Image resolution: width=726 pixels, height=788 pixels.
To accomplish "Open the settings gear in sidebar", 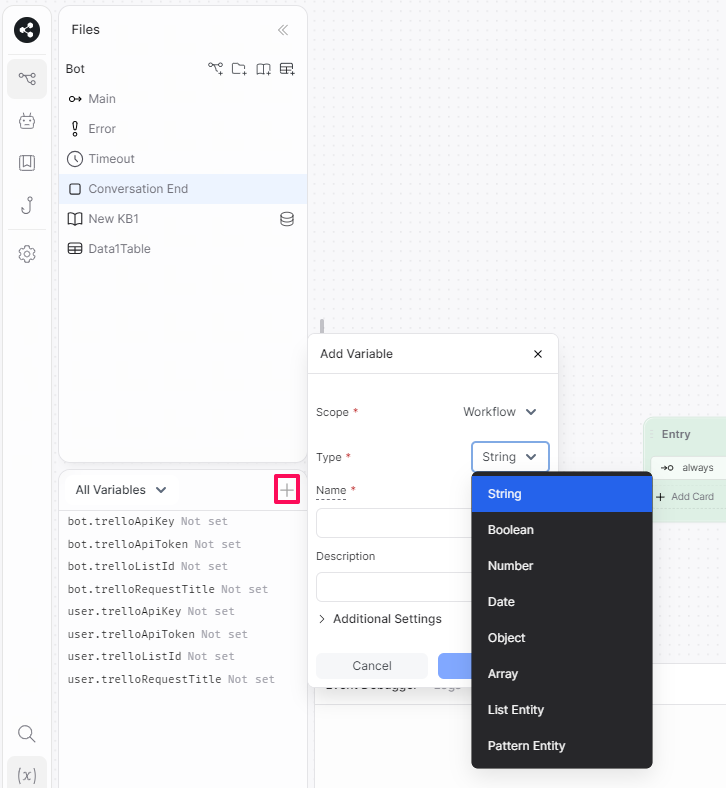I will pos(27,255).
